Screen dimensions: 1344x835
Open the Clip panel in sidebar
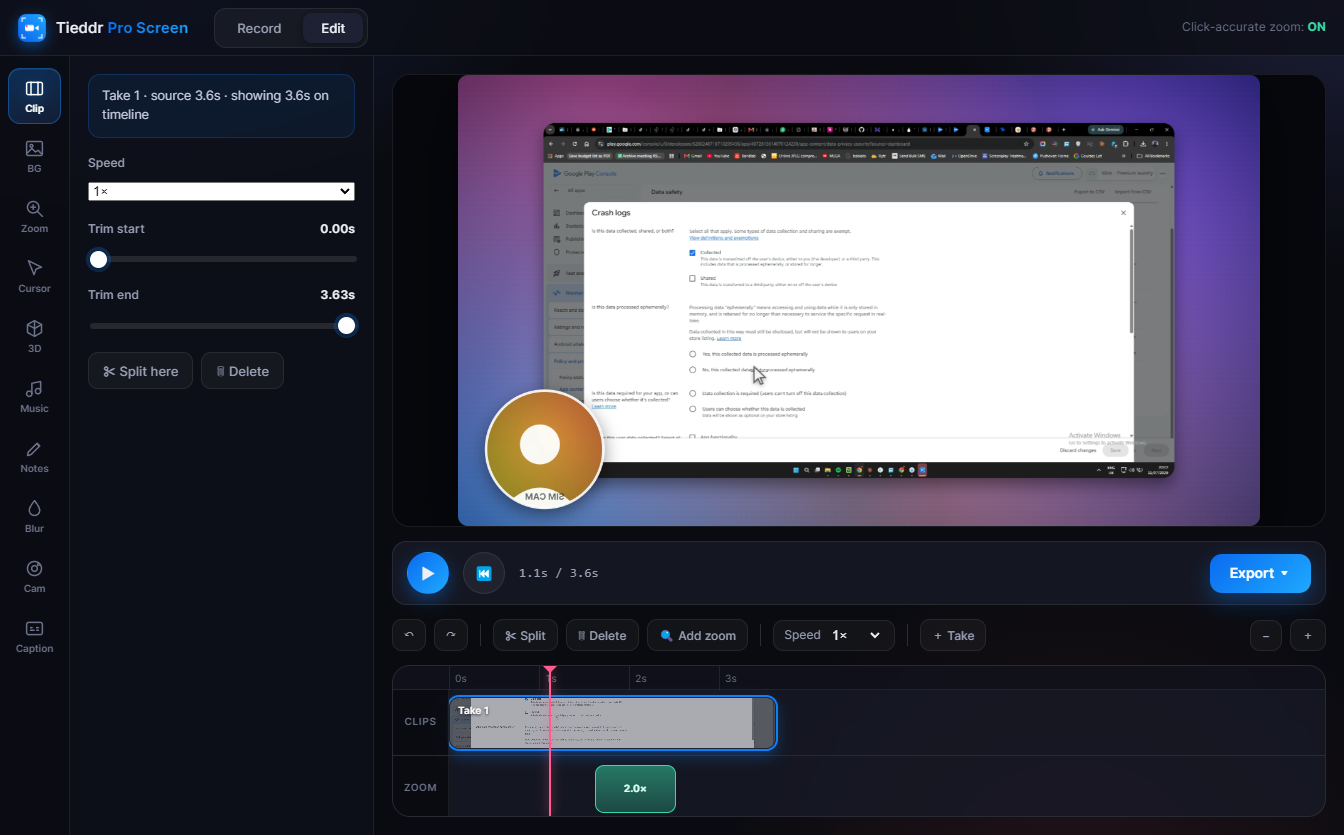point(34,96)
